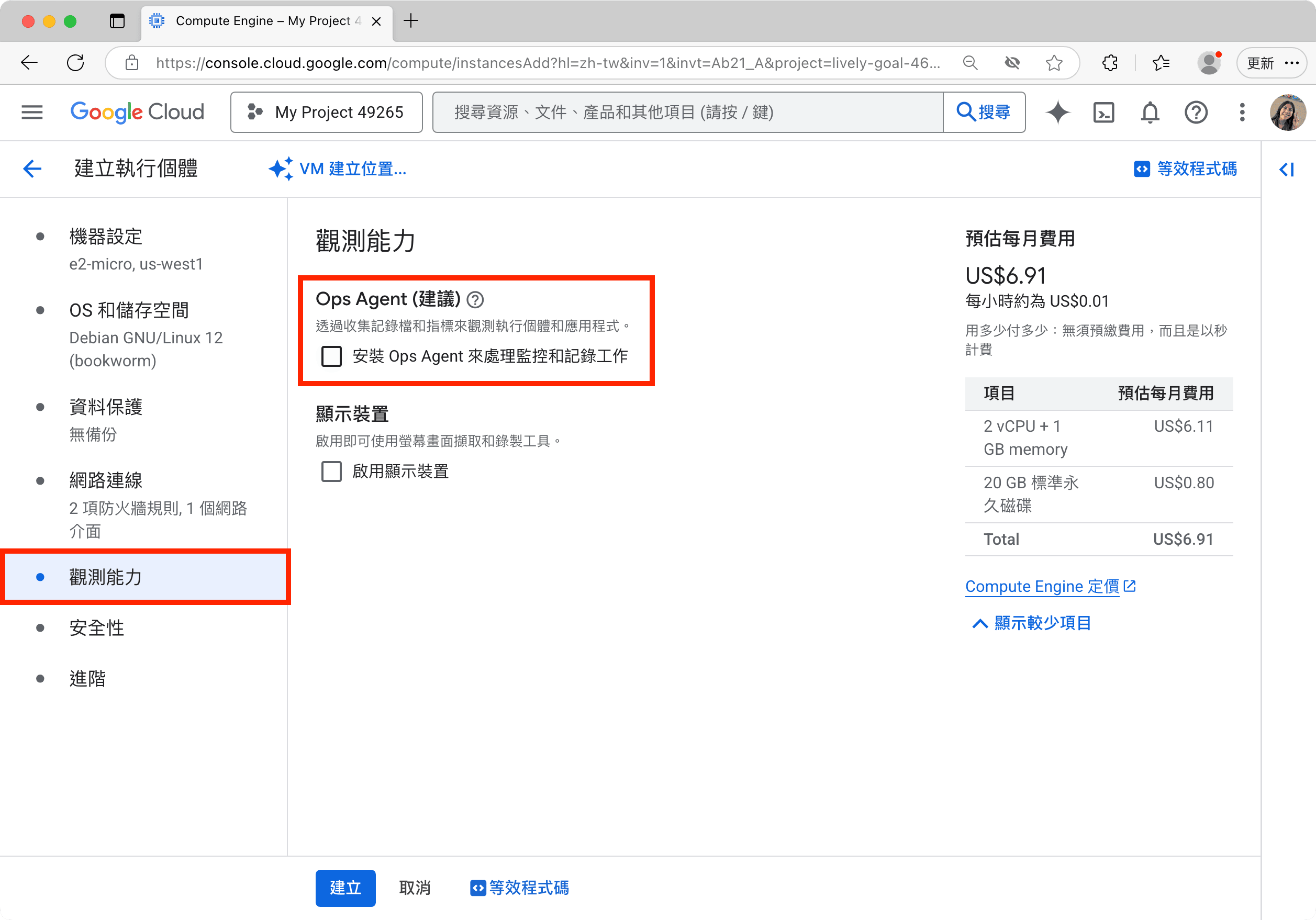Open top-right 等效程式碼 button

tap(1185, 169)
